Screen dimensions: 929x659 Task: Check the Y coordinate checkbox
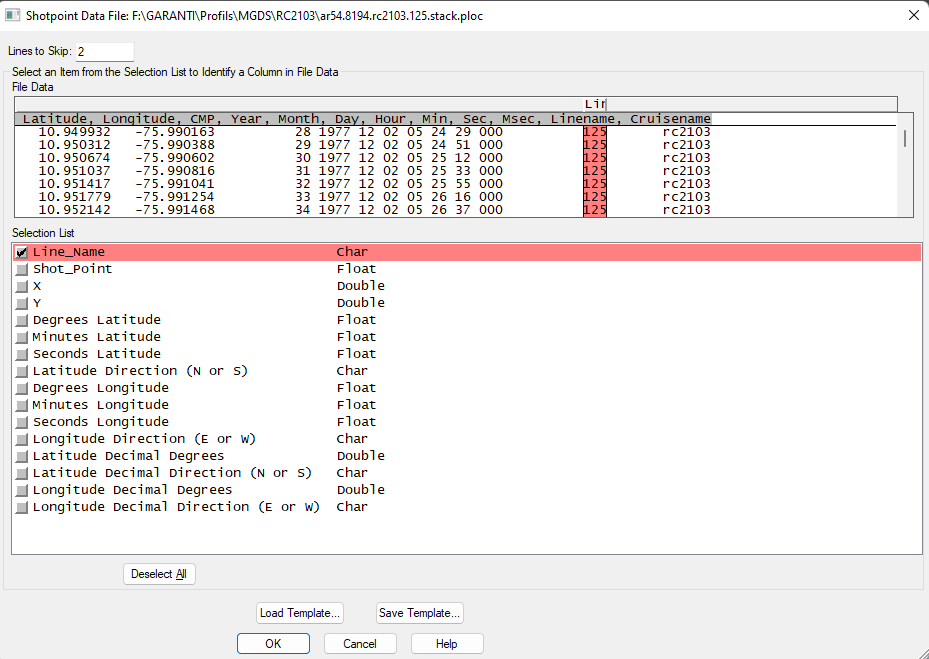pyautogui.click(x=22, y=304)
